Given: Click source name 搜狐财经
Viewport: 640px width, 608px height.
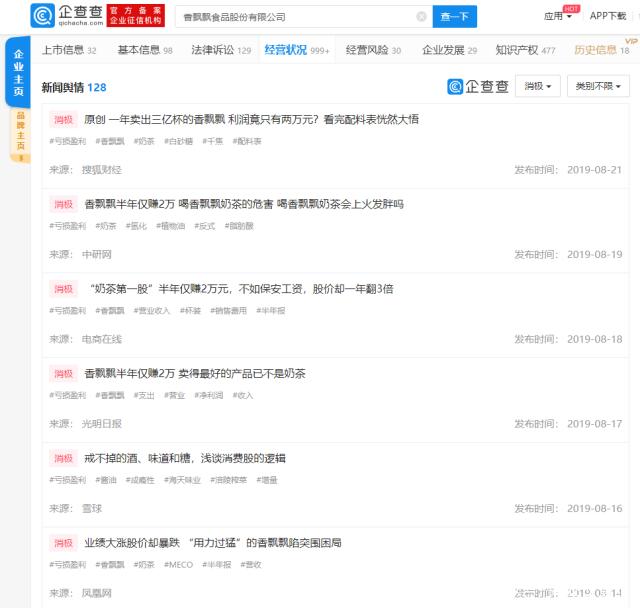Looking at the screenshot, I should pyautogui.click(x=102, y=170).
